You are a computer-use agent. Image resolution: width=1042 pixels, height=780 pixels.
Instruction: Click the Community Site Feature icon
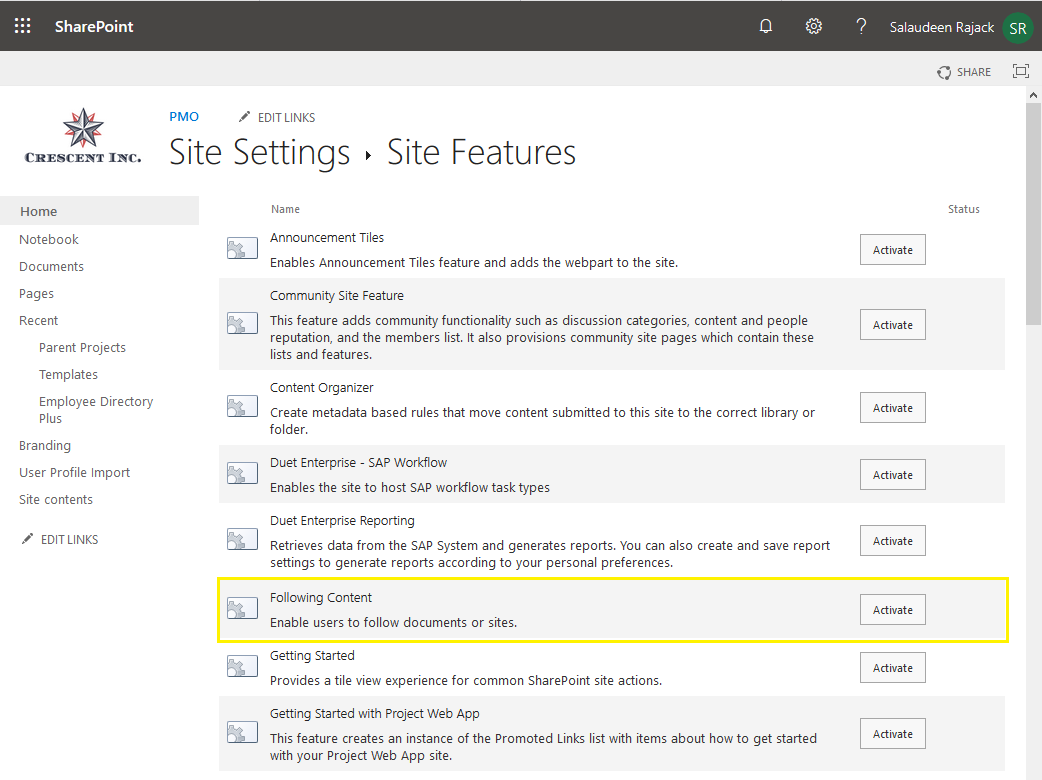pyautogui.click(x=242, y=324)
